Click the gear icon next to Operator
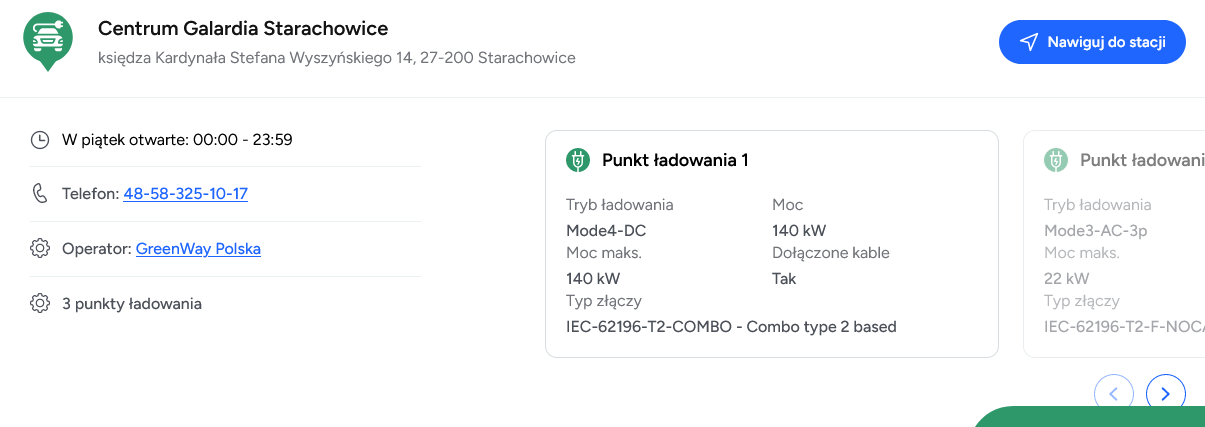Screen dimensions: 1205x427 (40, 249)
